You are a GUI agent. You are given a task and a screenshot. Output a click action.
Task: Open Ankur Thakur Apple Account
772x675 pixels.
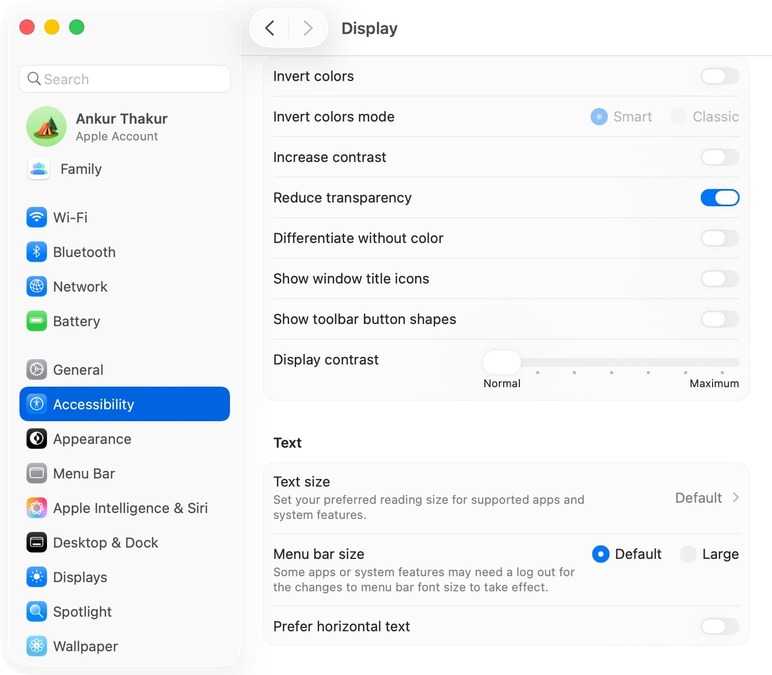click(x=120, y=126)
